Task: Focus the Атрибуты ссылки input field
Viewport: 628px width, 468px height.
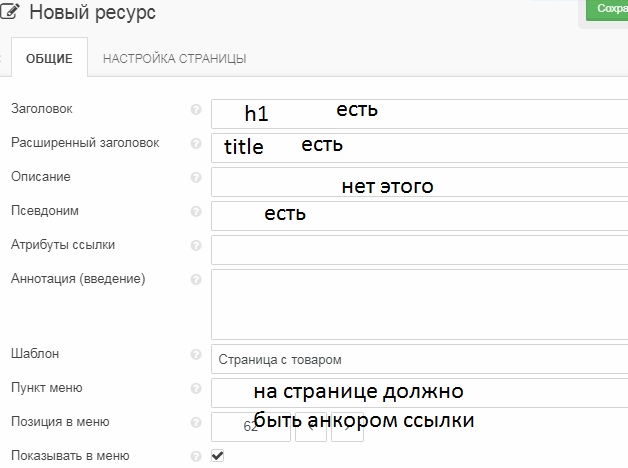Action: click(419, 250)
